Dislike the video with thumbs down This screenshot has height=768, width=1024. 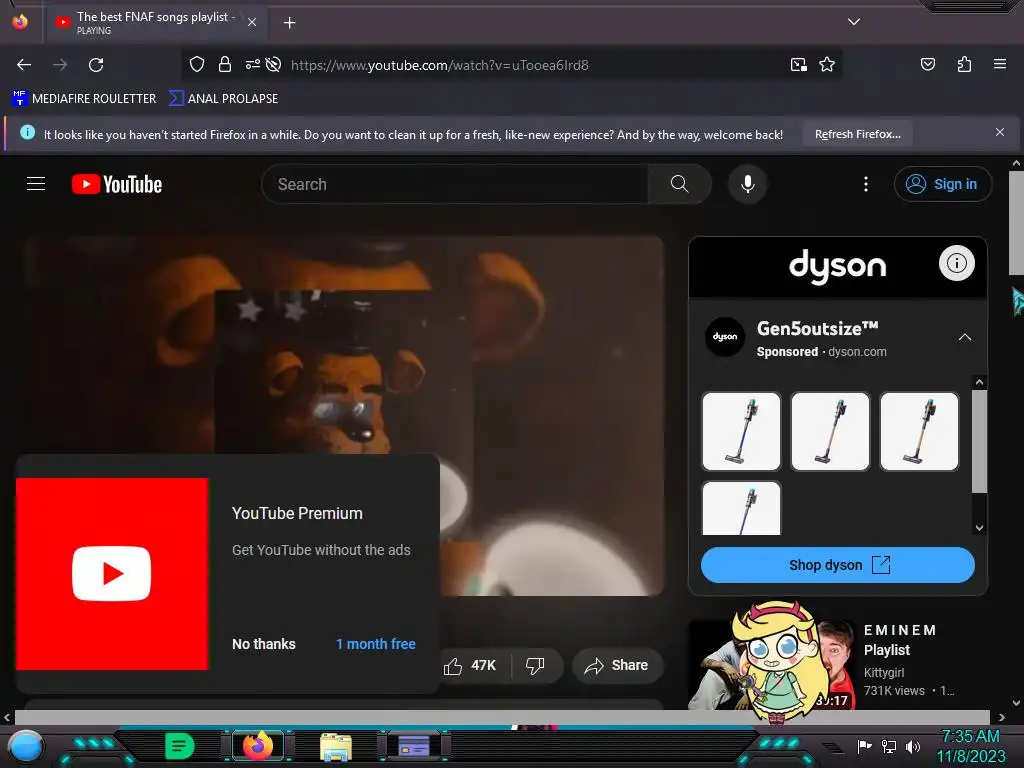click(x=536, y=665)
